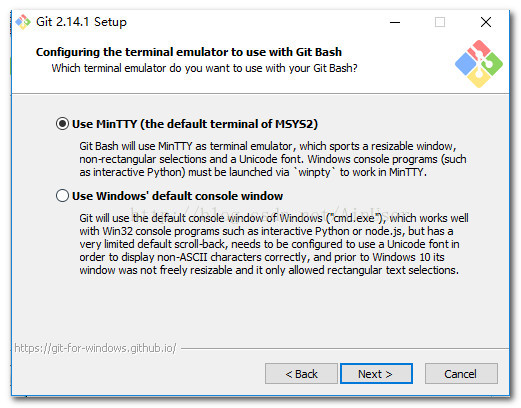Click the MinTTY description paragraph mentioning winpty
Viewport: 521px width, 408px height.
[x=273, y=159]
